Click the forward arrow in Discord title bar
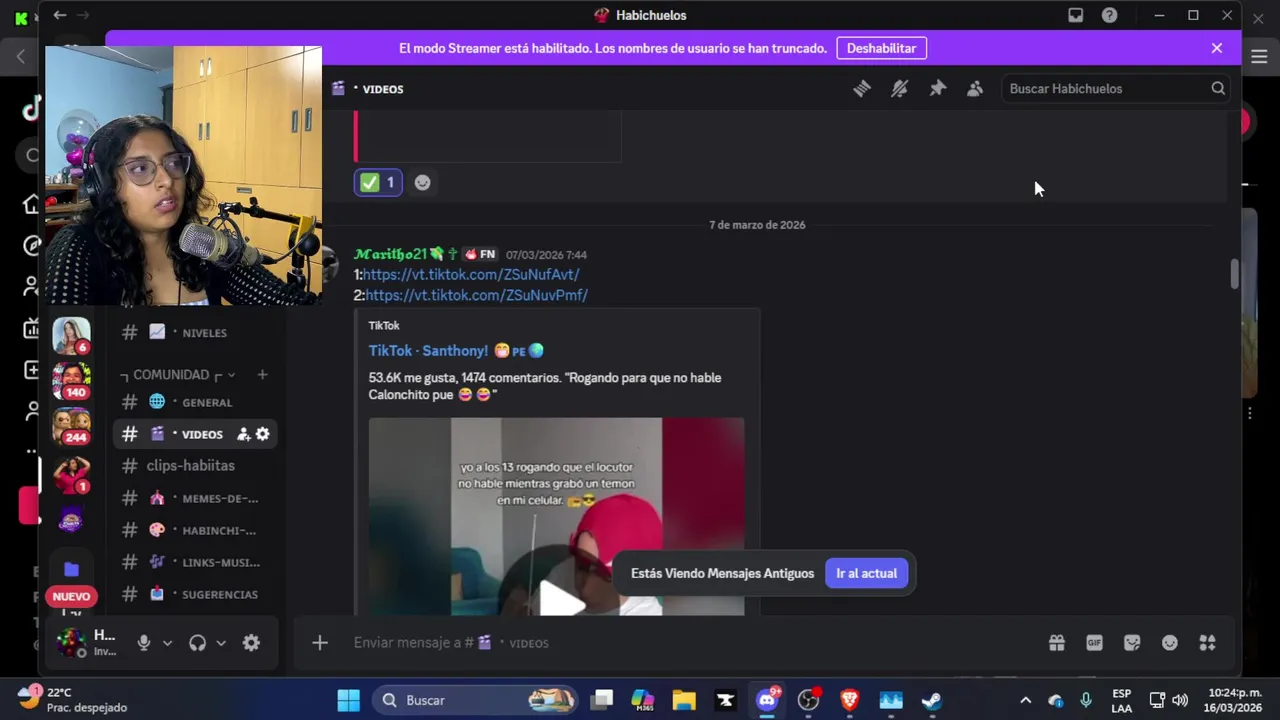This screenshot has width=1280, height=720. pyautogui.click(x=83, y=15)
